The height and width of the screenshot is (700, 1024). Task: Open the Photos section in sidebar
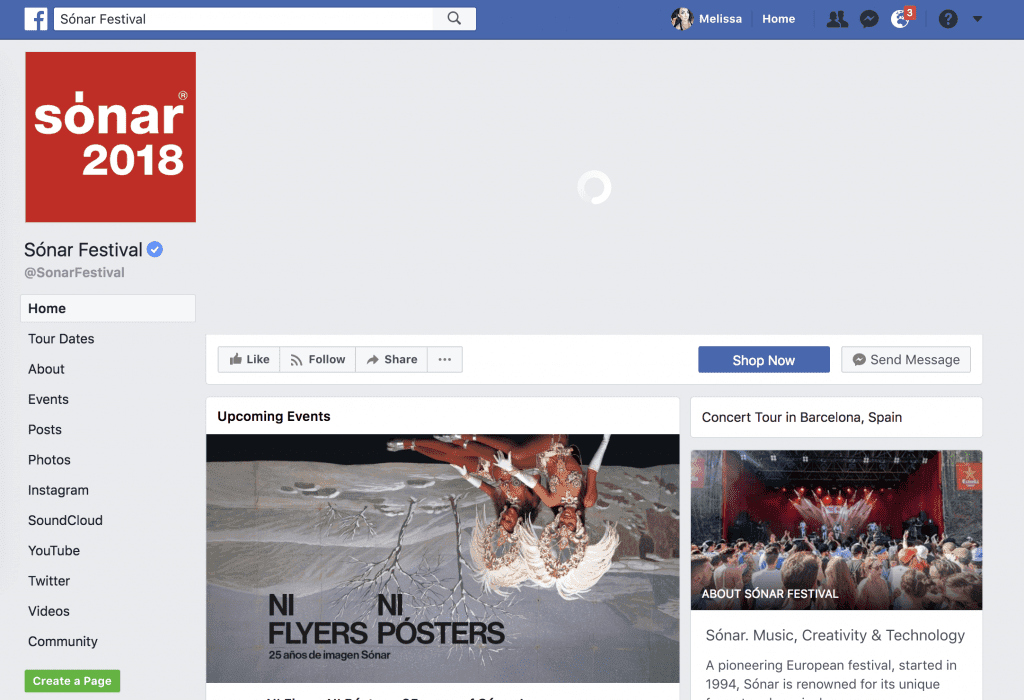49,460
